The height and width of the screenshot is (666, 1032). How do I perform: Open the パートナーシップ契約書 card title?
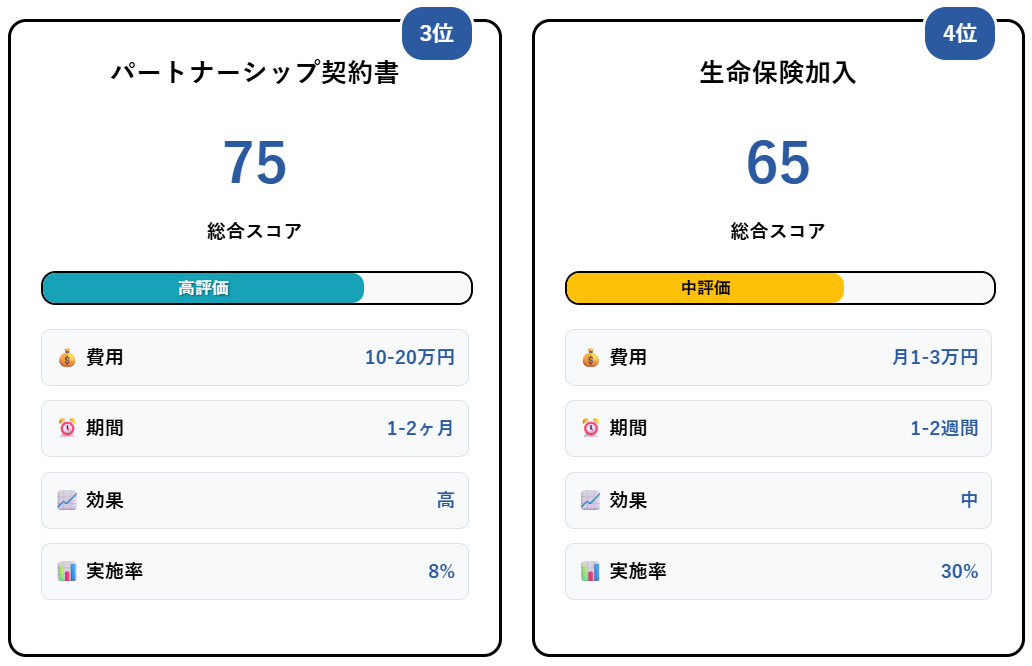tap(255, 72)
